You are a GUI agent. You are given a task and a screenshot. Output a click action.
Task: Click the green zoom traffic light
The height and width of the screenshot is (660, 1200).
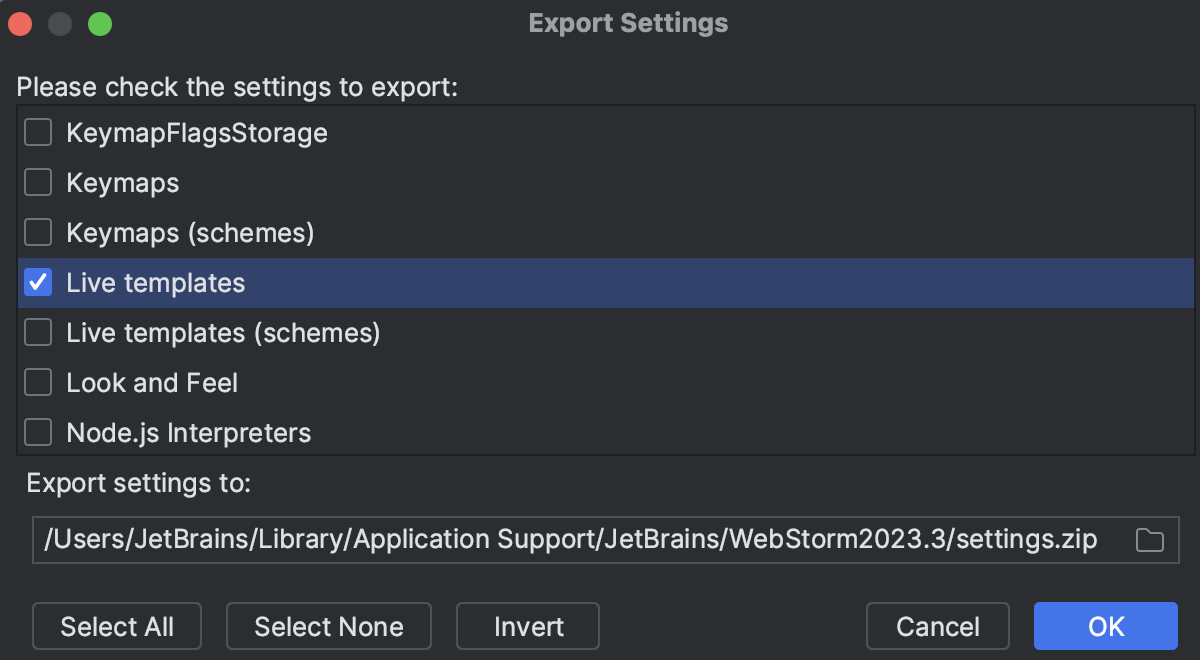point(98,23)
